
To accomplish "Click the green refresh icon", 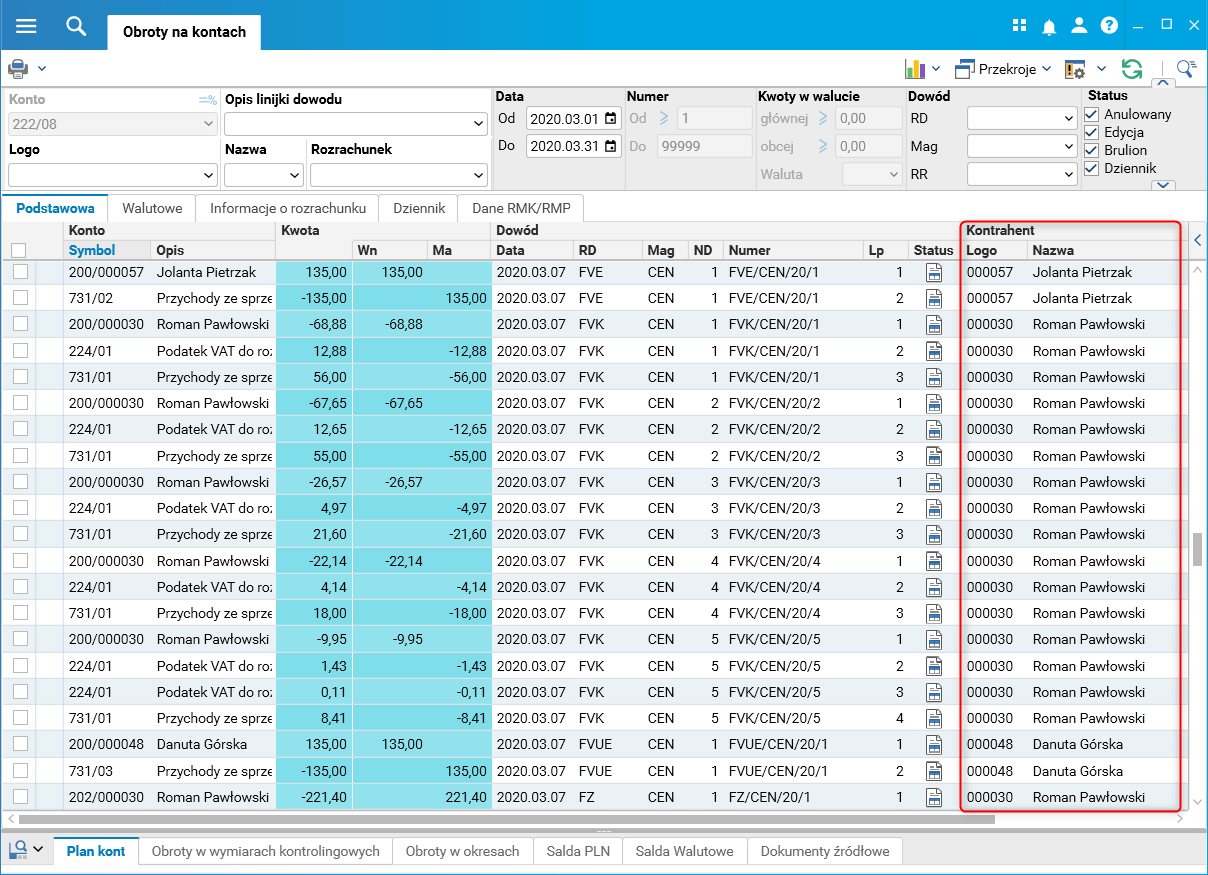I will (x=1132, y=69).
